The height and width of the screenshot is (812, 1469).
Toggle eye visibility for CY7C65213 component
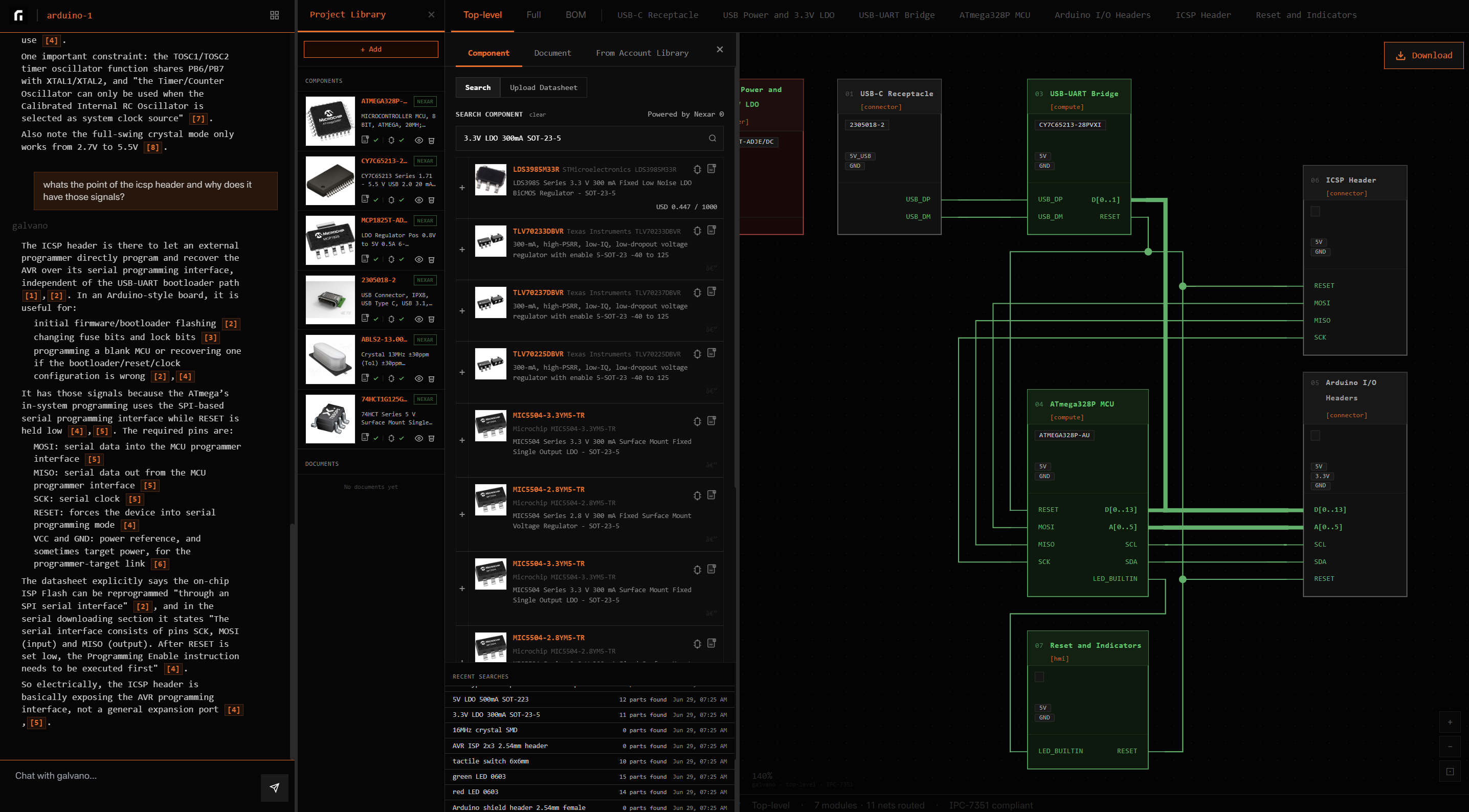(x=418, y=200)
